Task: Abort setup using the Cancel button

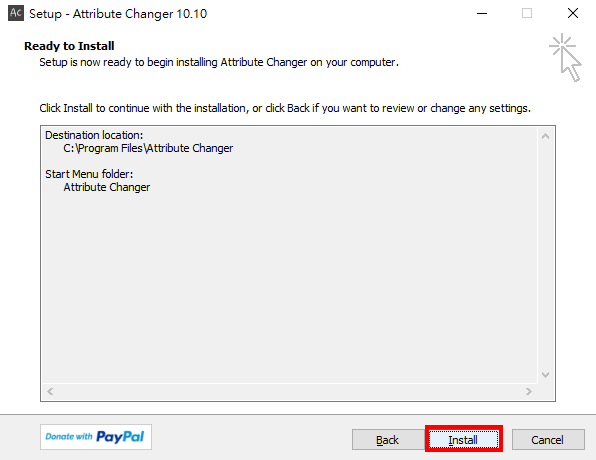Action: (548, 440)
